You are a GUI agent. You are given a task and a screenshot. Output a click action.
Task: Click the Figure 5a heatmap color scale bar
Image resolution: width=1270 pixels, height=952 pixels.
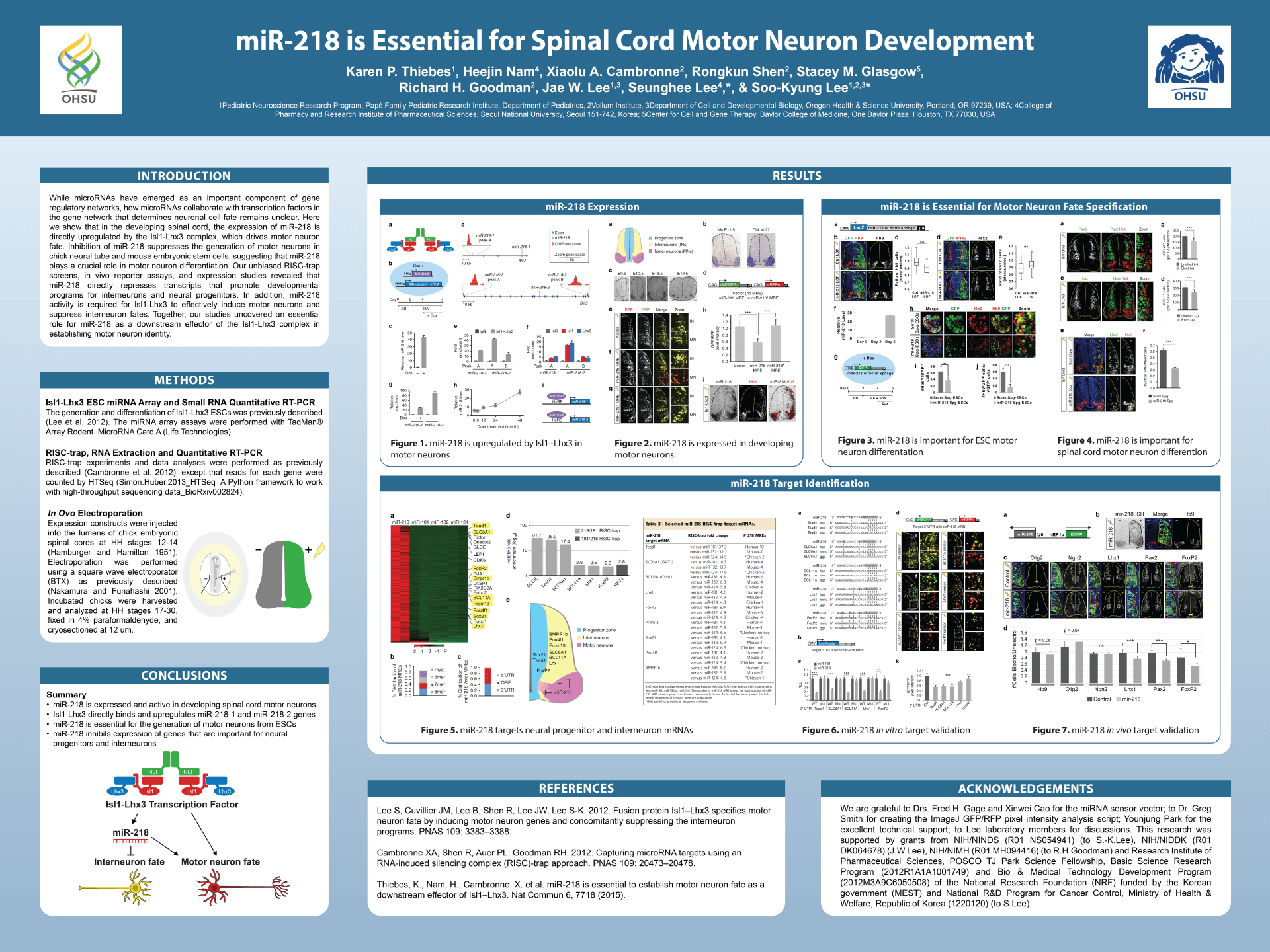429,645
